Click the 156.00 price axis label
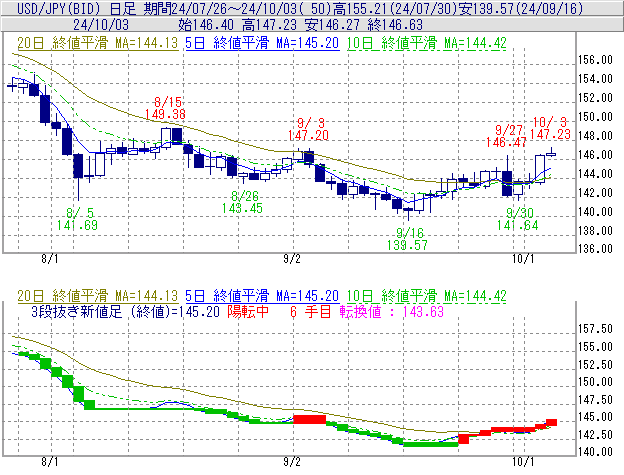Image resolution: width=624 pixels, height=475 pixels. pos(595,60)
